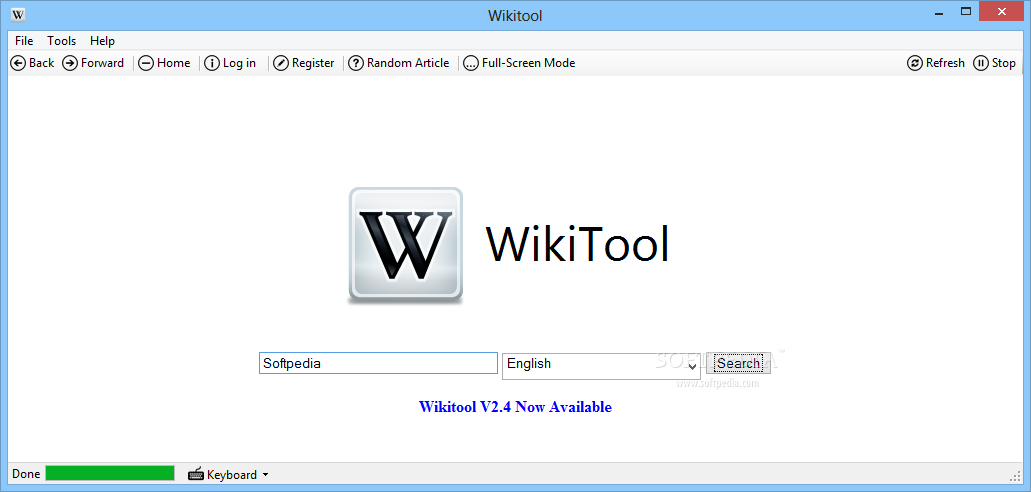The image size is (1031, 492).
Task: Minimize the Wikitool window
Action: pyautogui.click(x=938, y=13)
